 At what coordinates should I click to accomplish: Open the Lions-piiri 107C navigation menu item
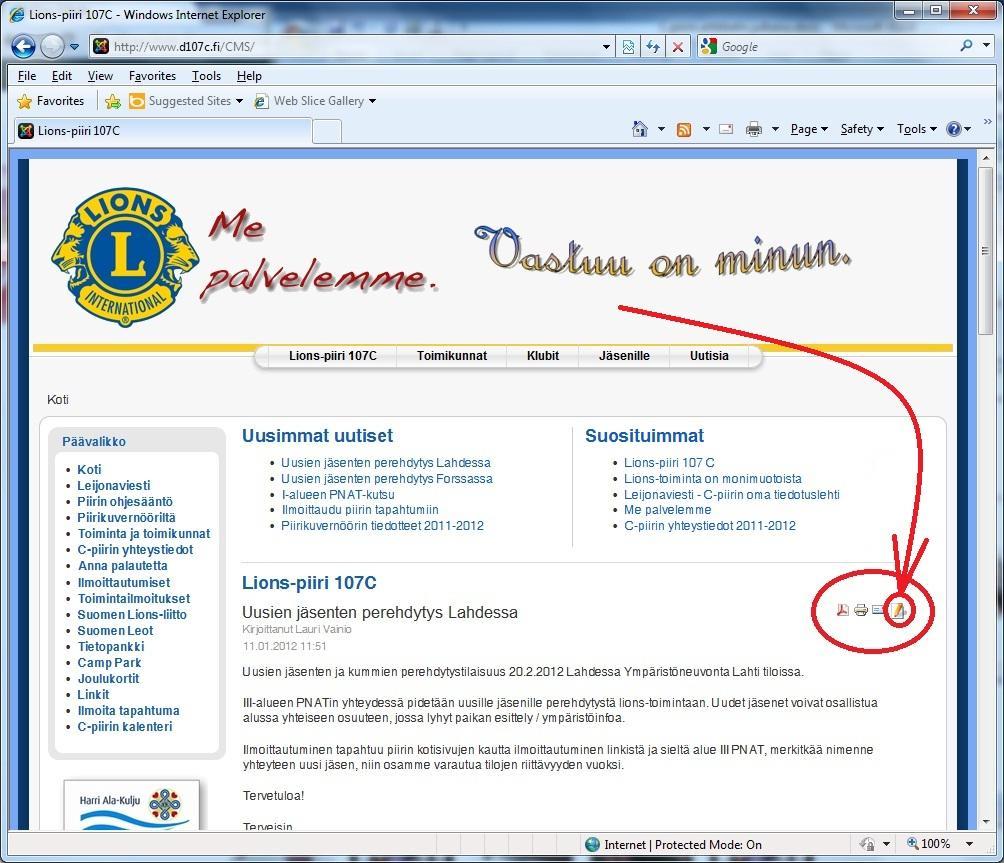click(332, 356)
